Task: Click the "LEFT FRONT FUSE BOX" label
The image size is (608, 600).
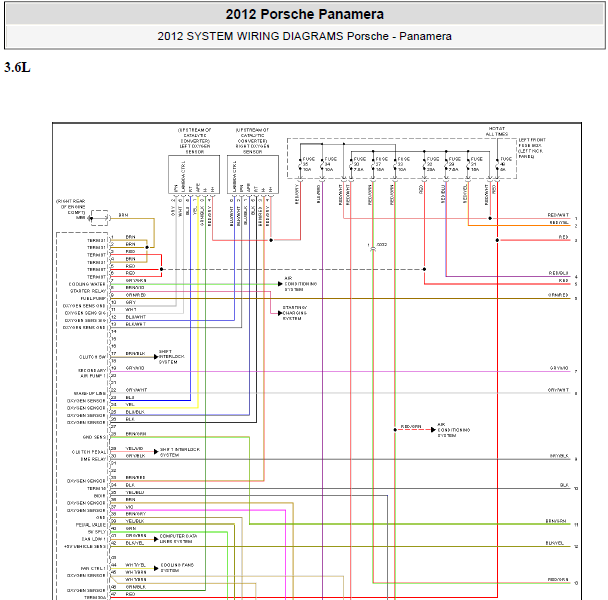Action: 532,148
